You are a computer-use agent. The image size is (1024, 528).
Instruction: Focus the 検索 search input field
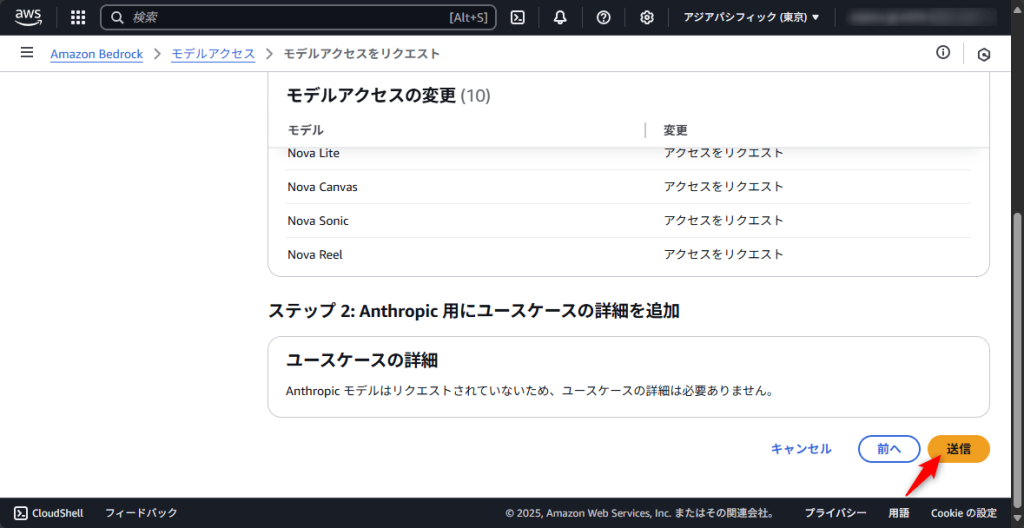click(x=298, y=18)
